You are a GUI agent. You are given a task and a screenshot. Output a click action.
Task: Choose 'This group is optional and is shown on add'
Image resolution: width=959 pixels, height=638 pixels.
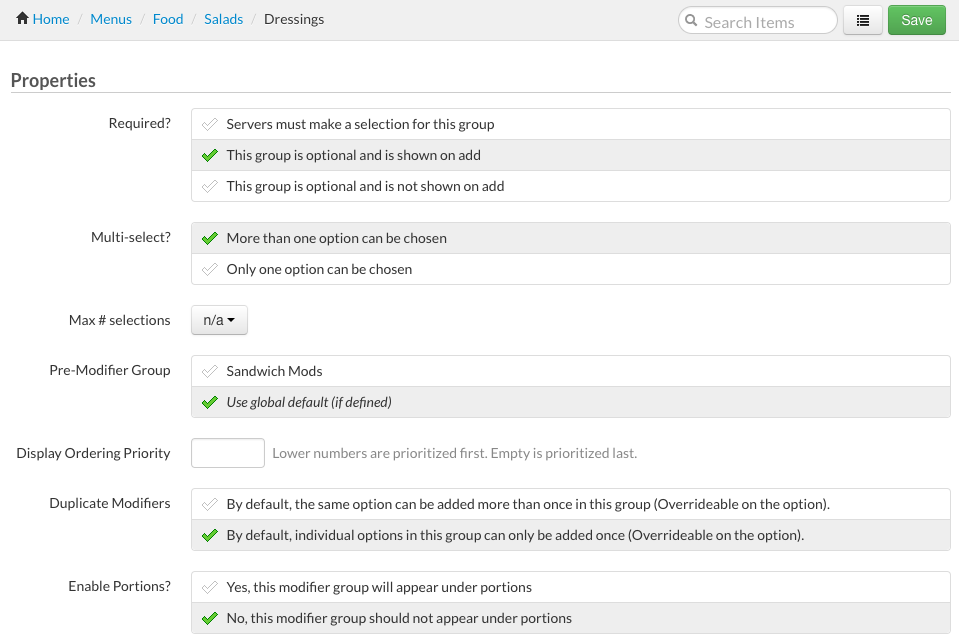353,155
